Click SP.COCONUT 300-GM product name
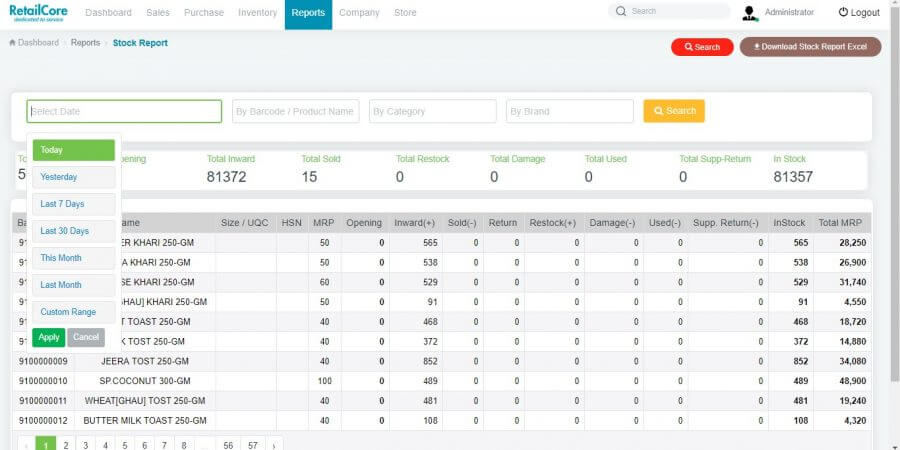Image resolution: width=900 pixels, height=450 pixels. click(x=145, y=381)
